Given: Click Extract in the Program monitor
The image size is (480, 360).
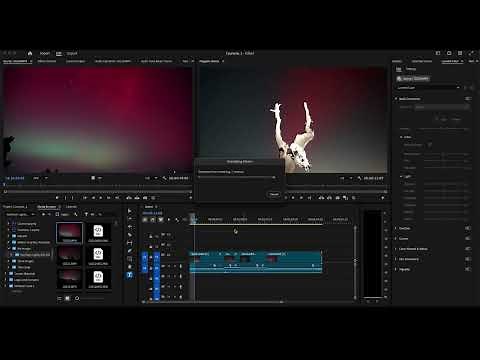Looking at the screenshot, I should coord(329,198).
